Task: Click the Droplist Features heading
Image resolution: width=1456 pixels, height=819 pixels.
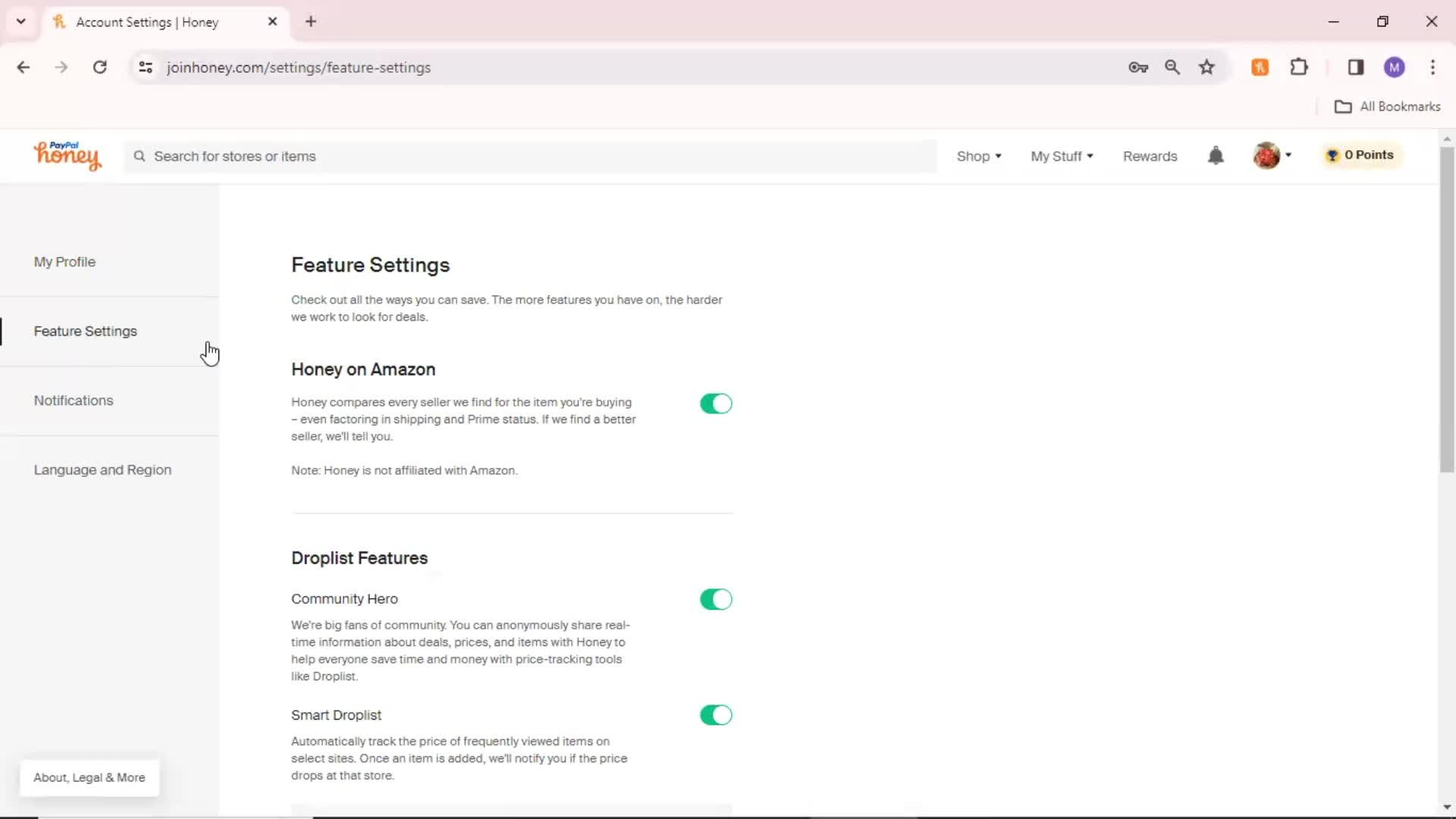Action: (359, 558)
